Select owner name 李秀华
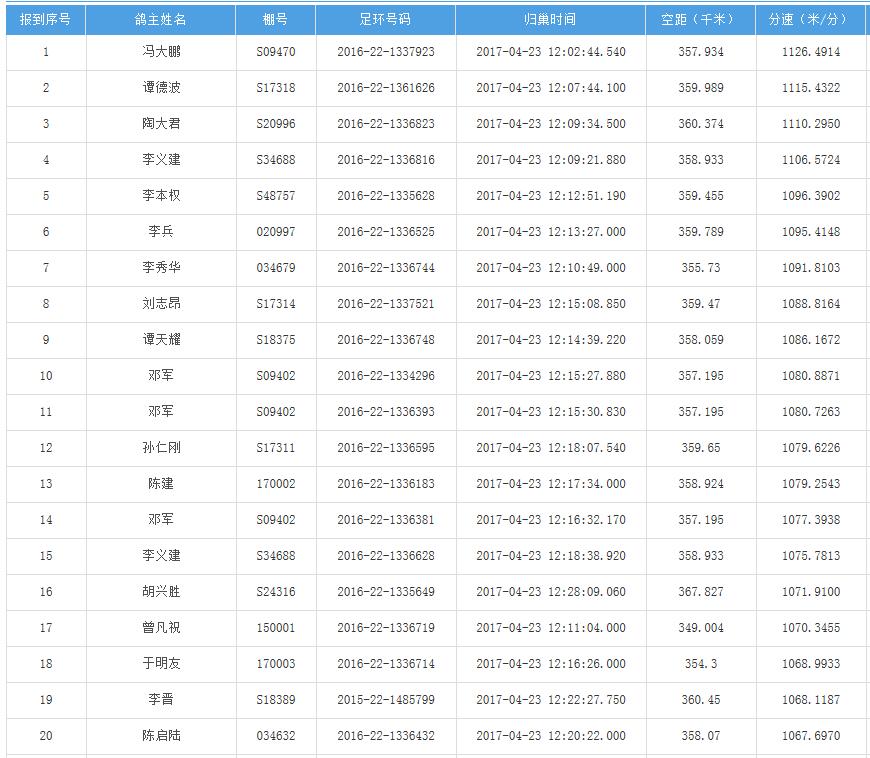Screen dimensions: 870x758 point(160,268)
